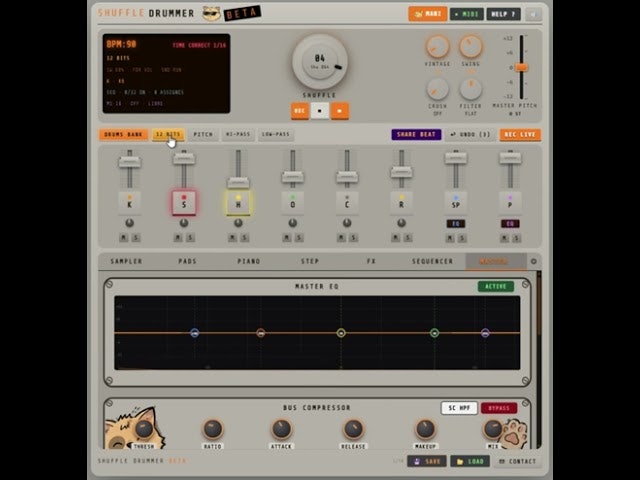Click the stop button in transport
Viewport: 640px width, 480px height.
tap(320, 111)
